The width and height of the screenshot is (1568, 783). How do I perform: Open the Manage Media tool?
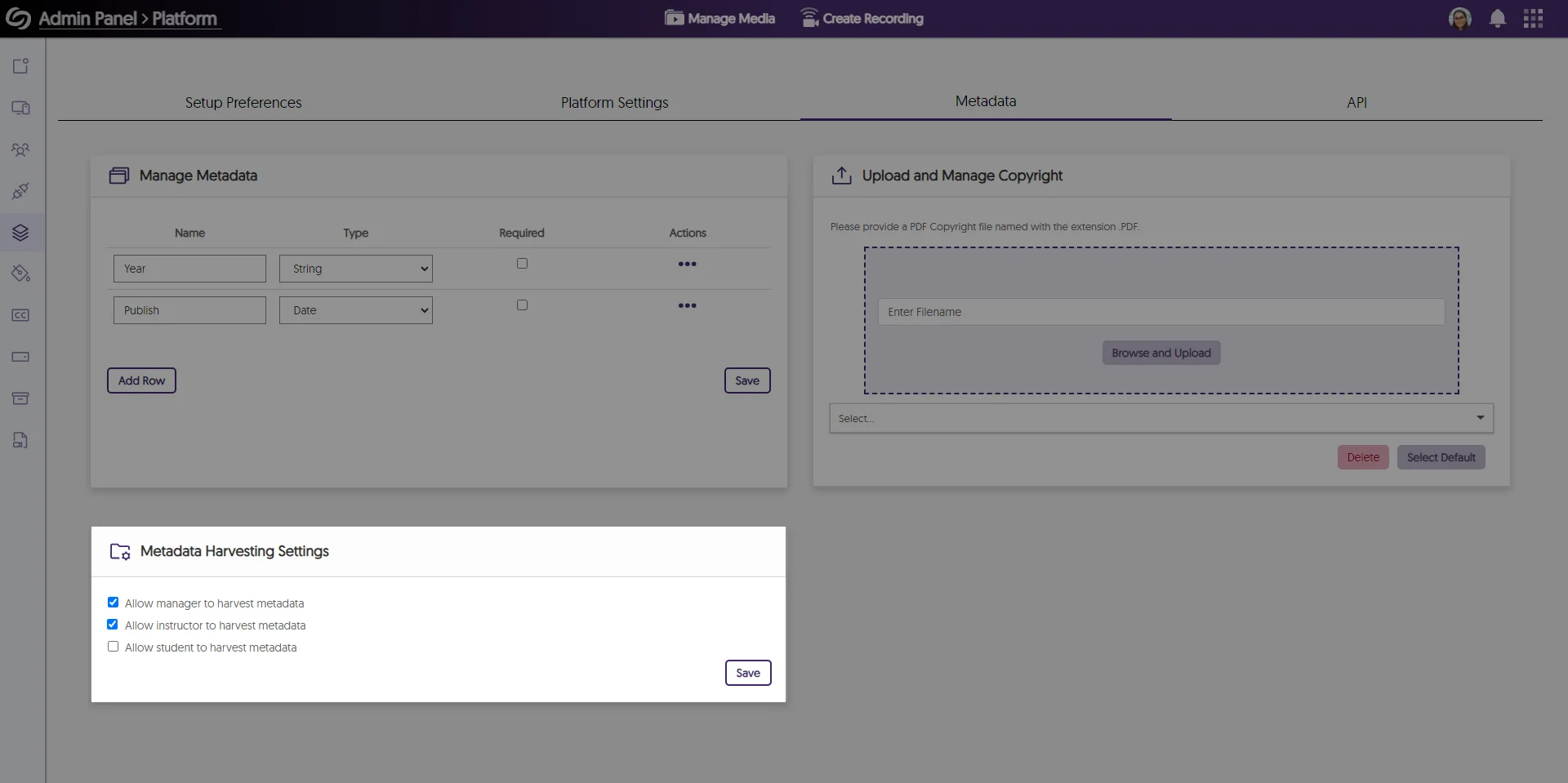pos(719,17)
